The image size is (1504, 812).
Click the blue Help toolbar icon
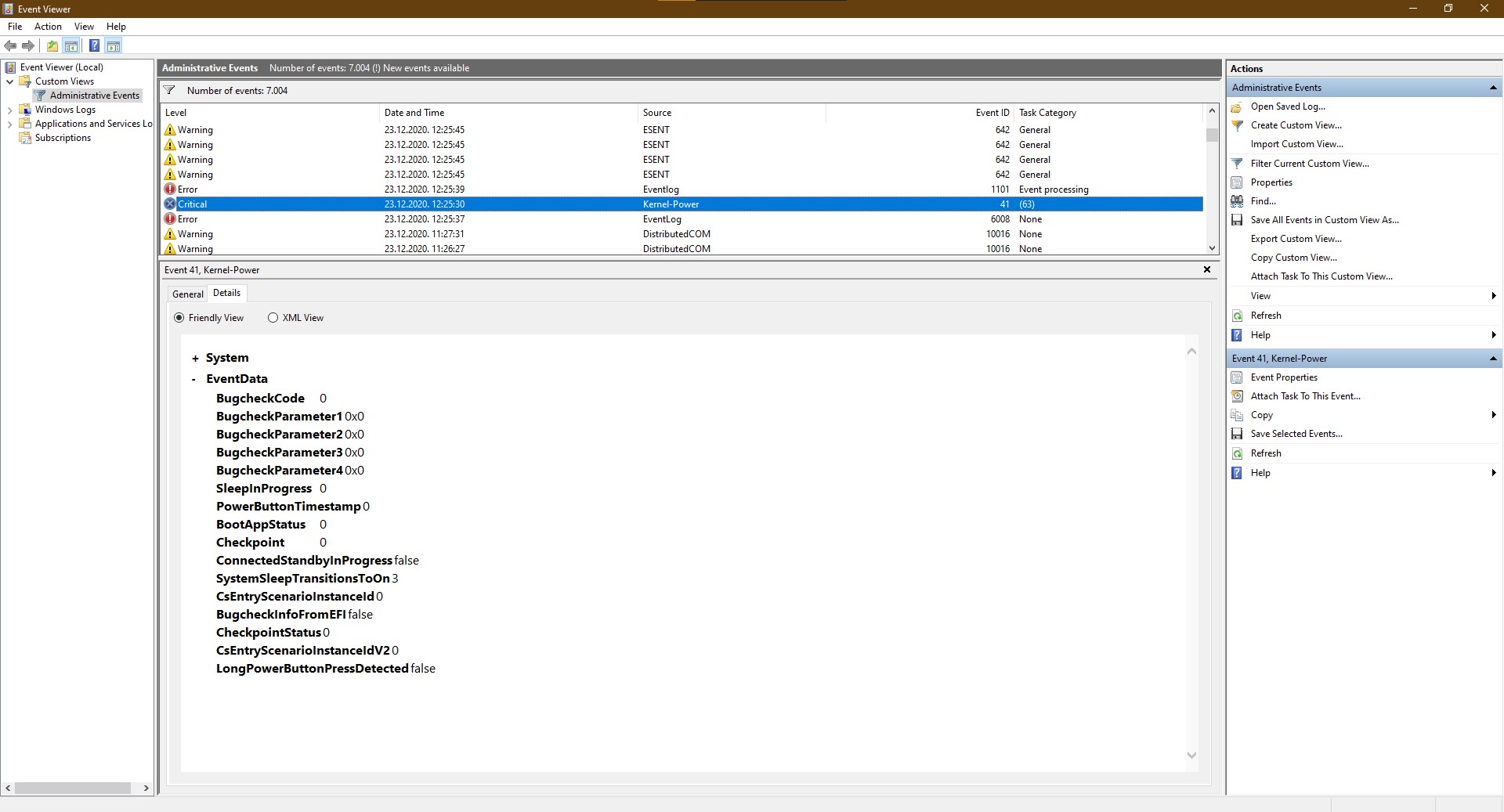[94, 45]
